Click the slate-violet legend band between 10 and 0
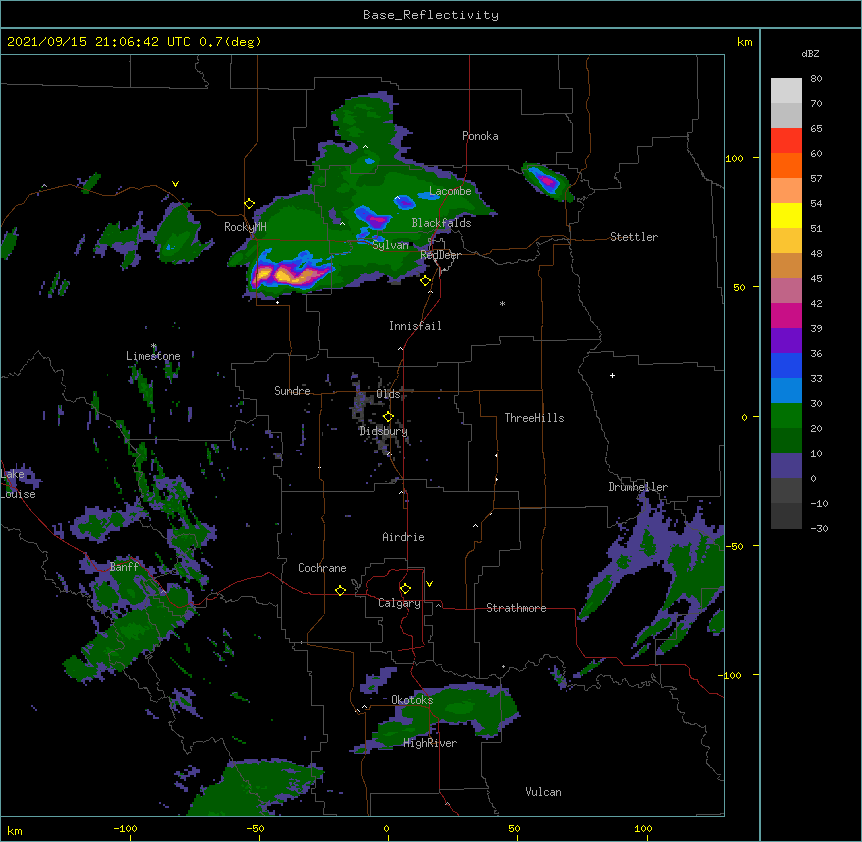Viewport: 862px width, 842px height. point(786,466)
